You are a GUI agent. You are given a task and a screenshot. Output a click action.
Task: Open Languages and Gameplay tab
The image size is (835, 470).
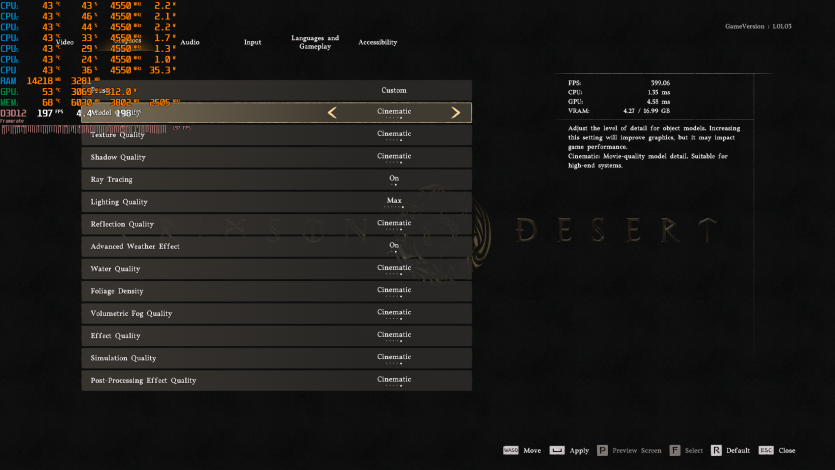315,42
